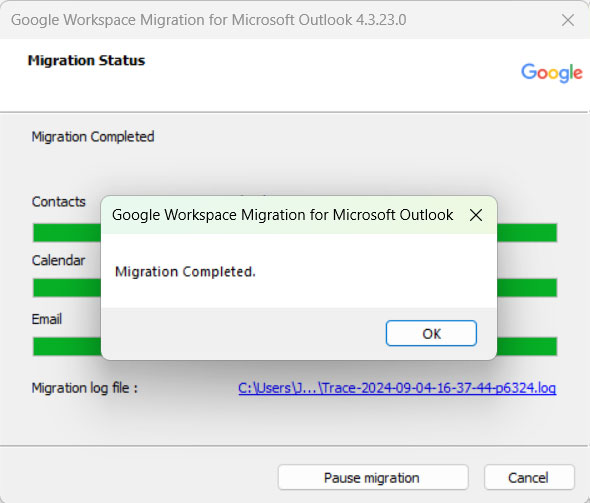Click the Calendar label

[x=59, y=260]
